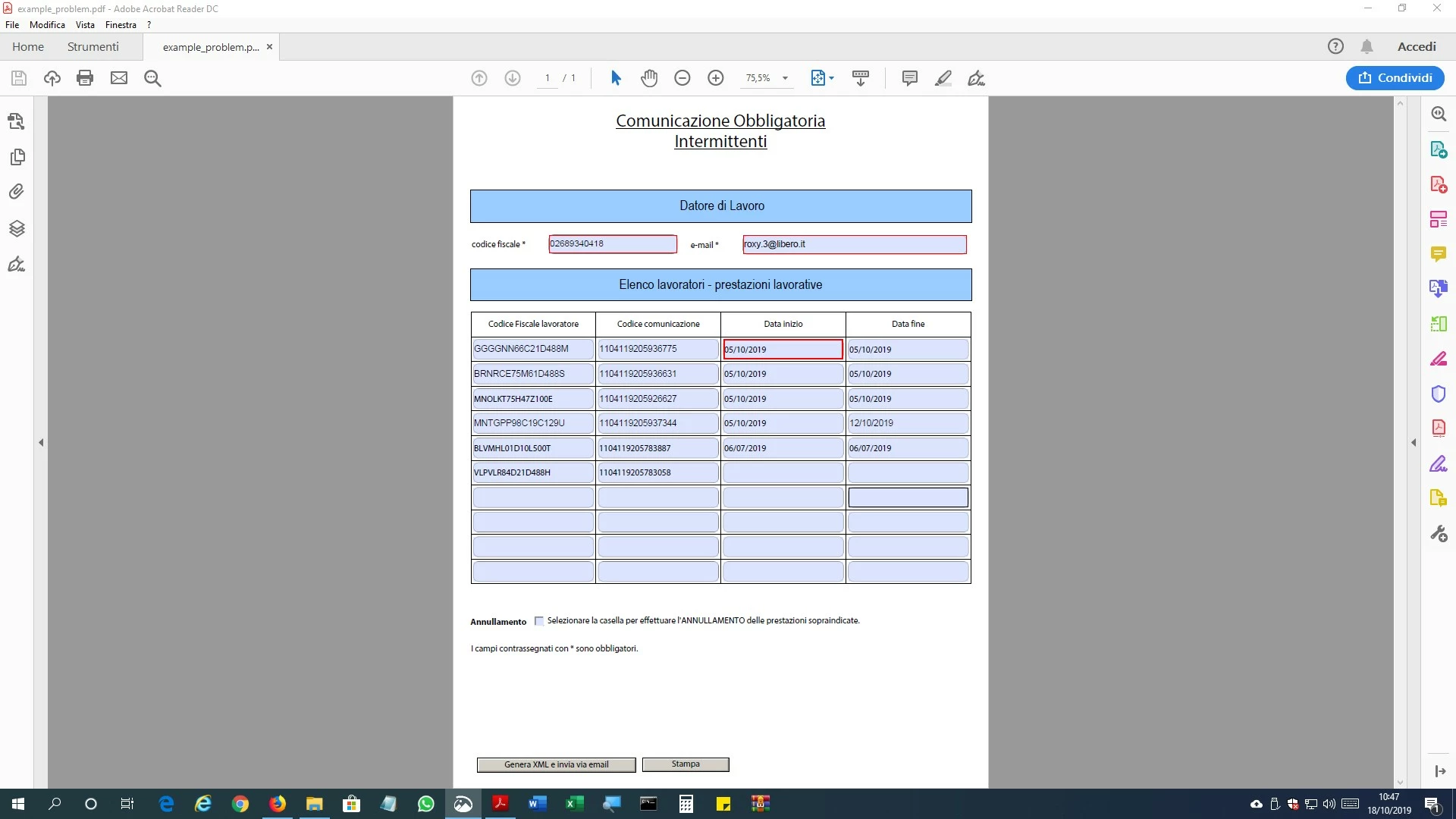Viewport: 1456px width, 819px height.
Task: Tick the Annullamento checkbox
Action: tap(539, 621)
